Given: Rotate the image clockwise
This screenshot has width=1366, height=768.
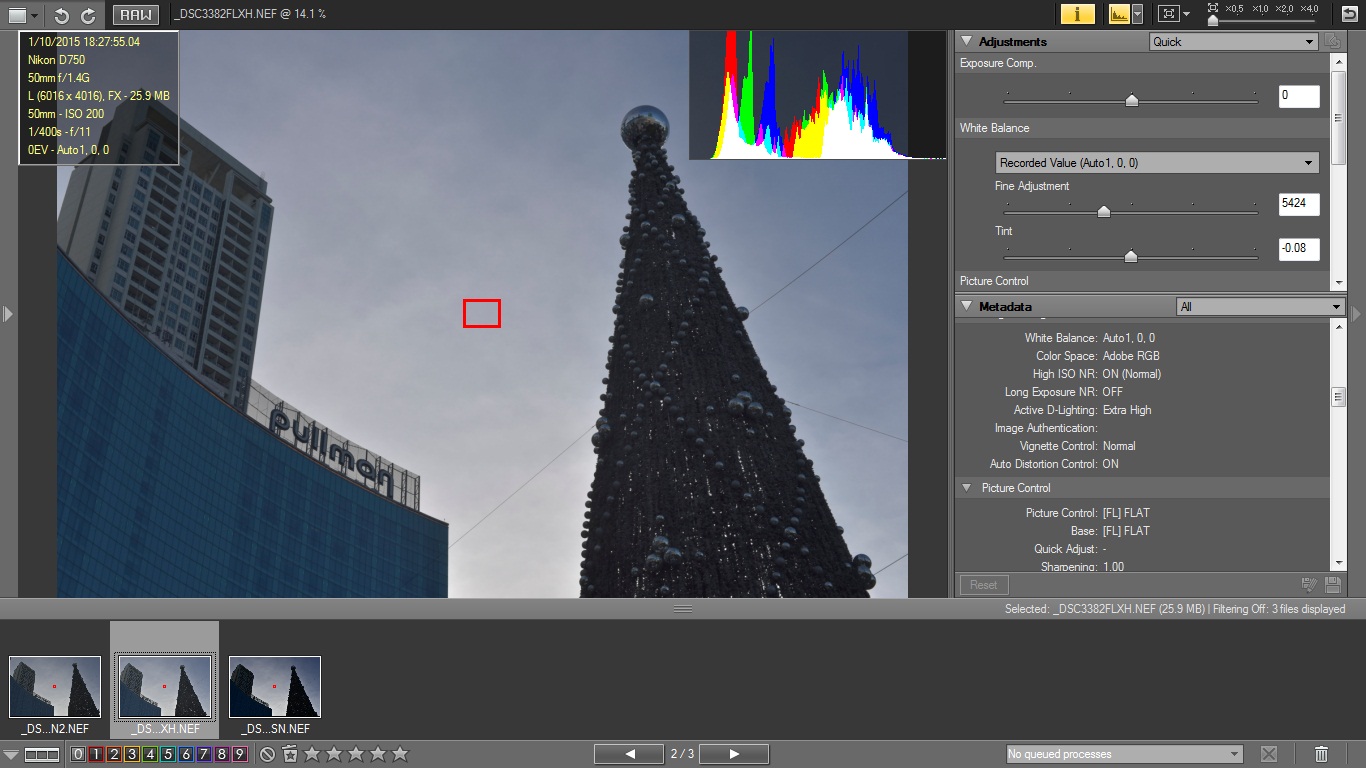Looking at the screenshot, I should (x=88, y=15).
